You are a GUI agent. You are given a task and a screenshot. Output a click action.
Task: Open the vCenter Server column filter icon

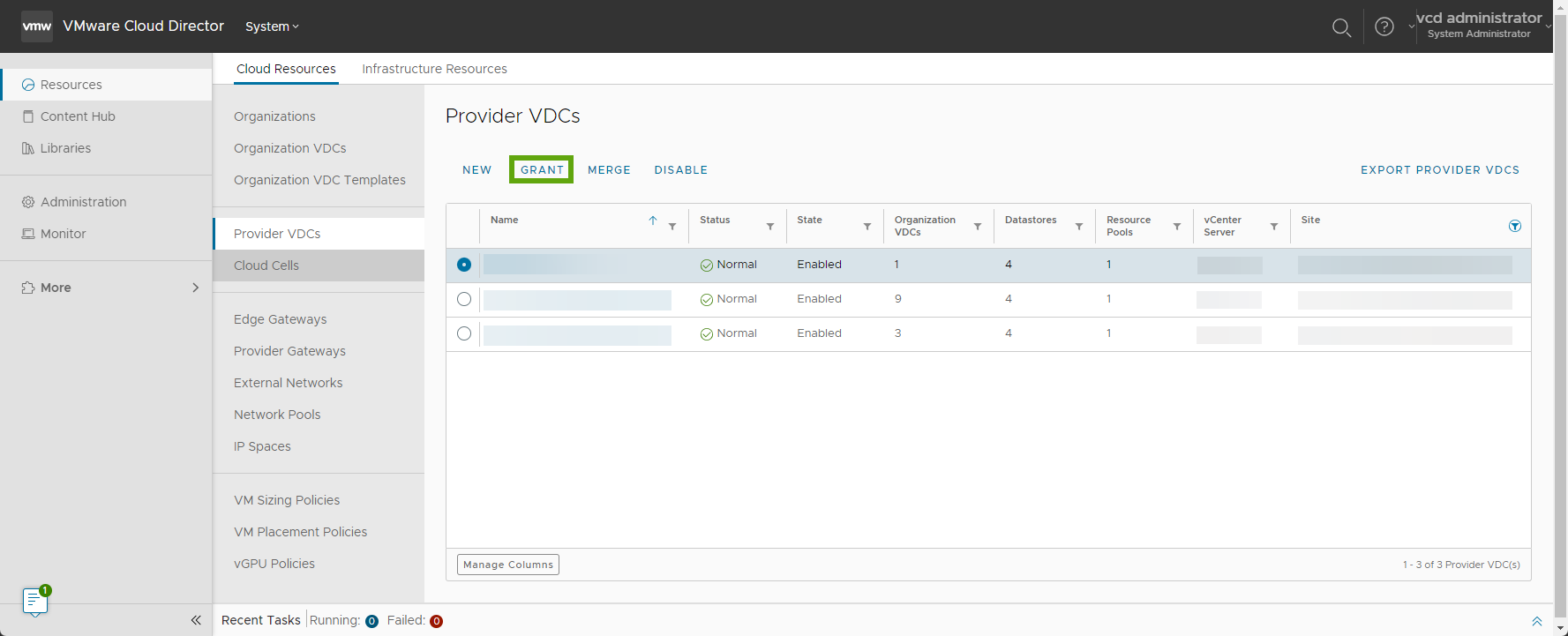[1274, 227]
